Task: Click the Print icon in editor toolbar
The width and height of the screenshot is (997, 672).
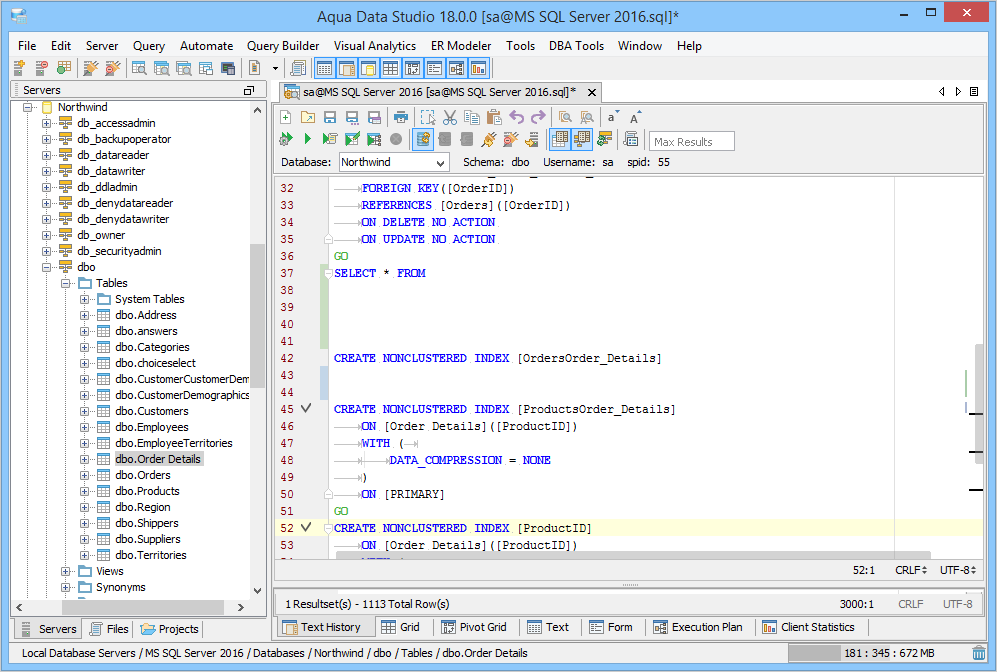Action: click(401, 117)
